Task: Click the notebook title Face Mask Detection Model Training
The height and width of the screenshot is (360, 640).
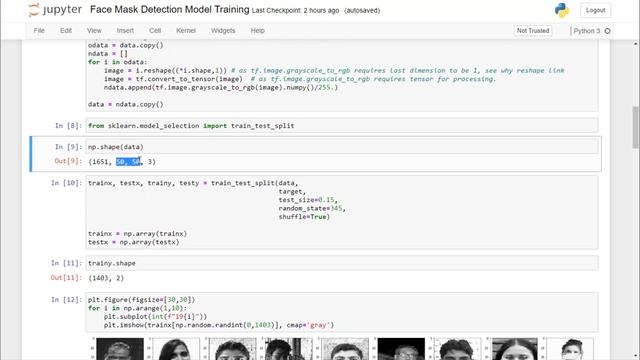Action: 169,9
